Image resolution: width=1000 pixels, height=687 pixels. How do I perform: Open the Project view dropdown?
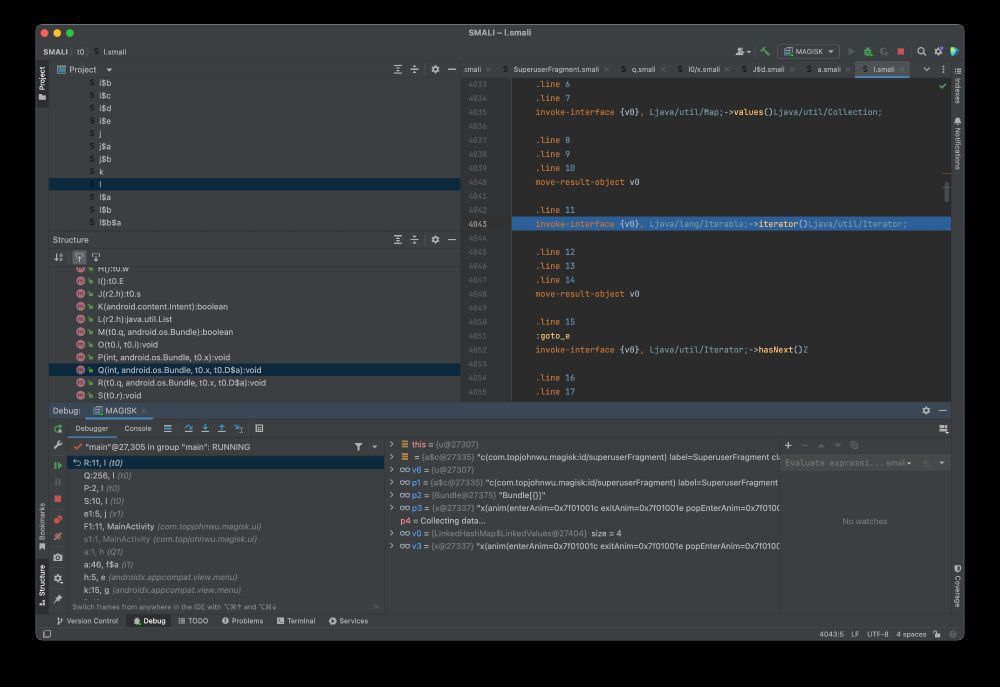click(109, 70)
